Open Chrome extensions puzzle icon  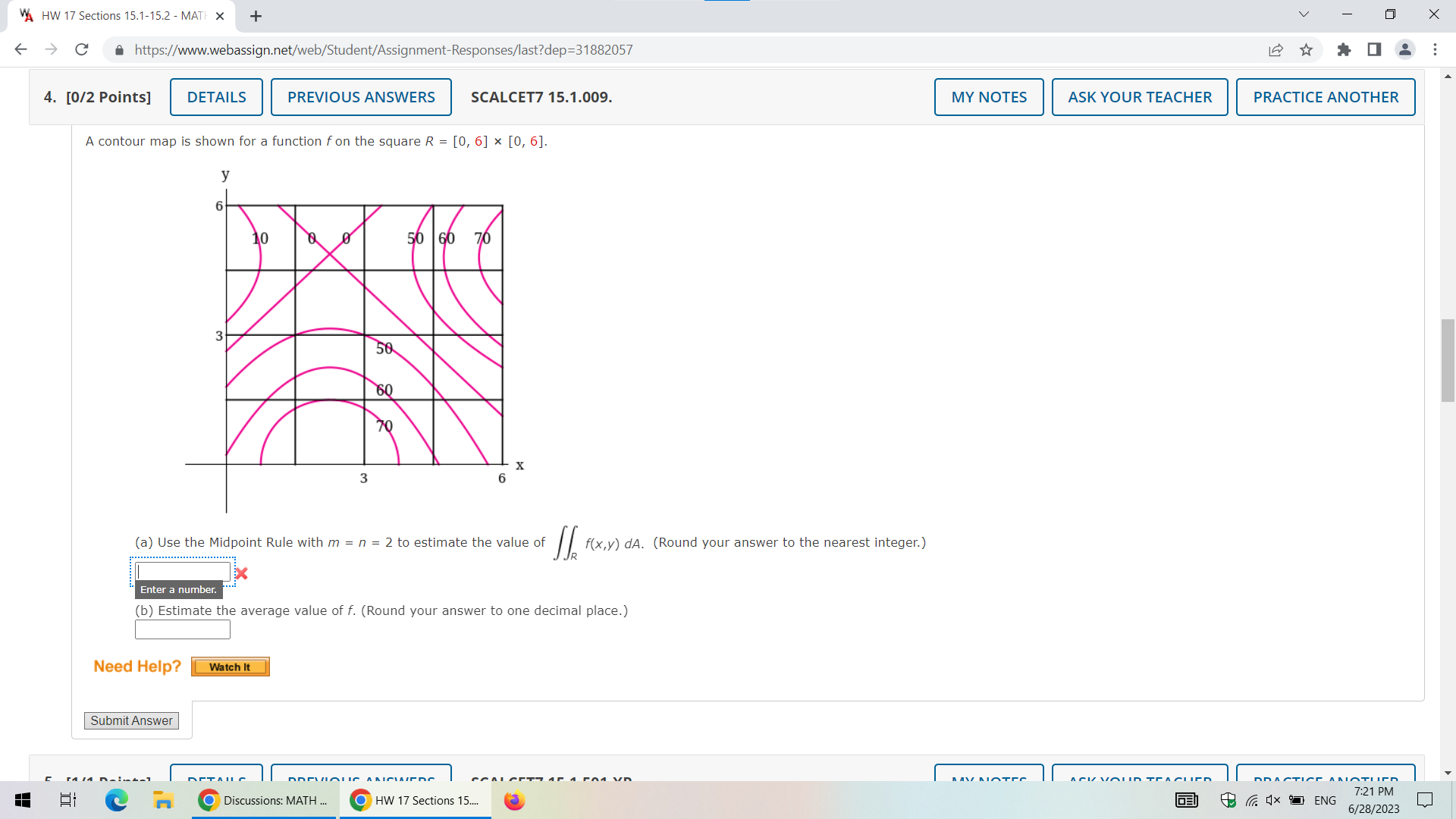click(1344, 50)
